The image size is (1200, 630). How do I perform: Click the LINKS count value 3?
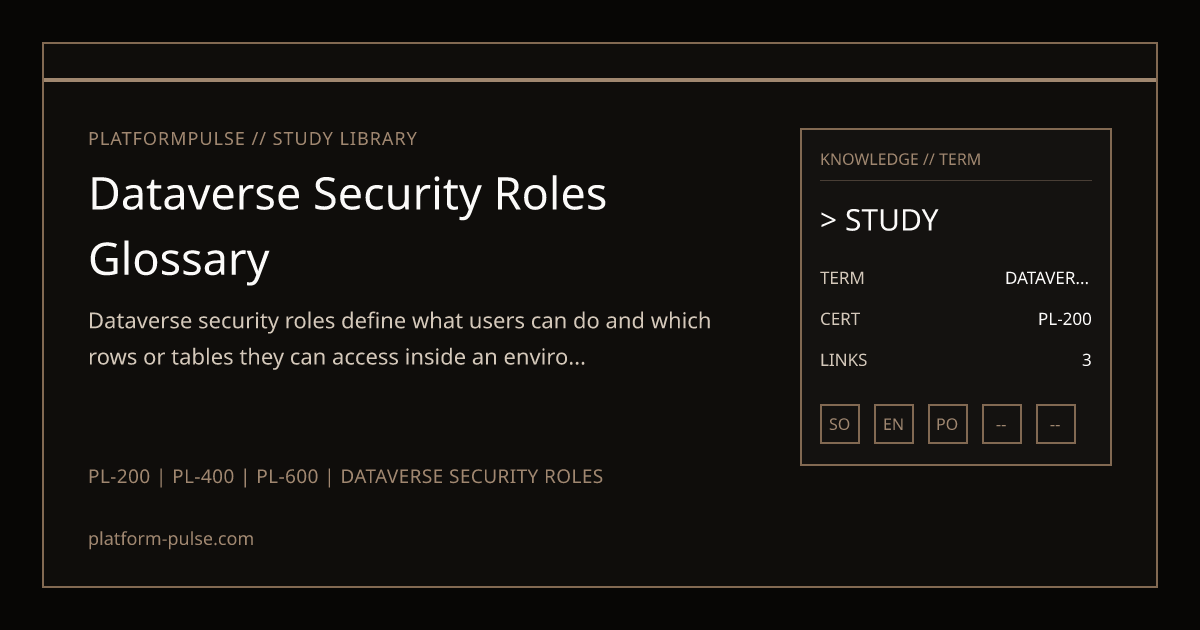1087,360
